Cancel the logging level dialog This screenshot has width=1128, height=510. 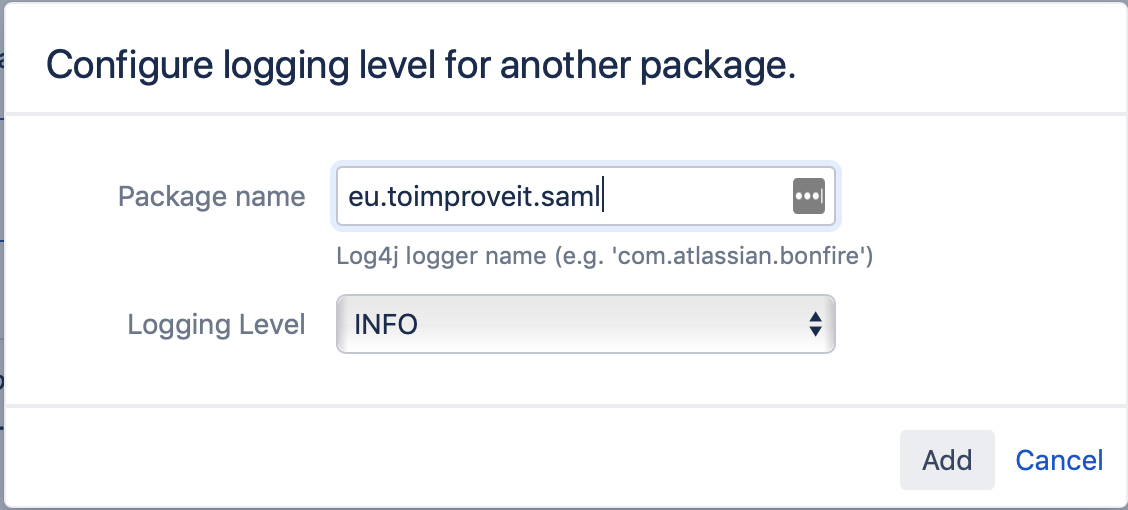click(1059, 460)
